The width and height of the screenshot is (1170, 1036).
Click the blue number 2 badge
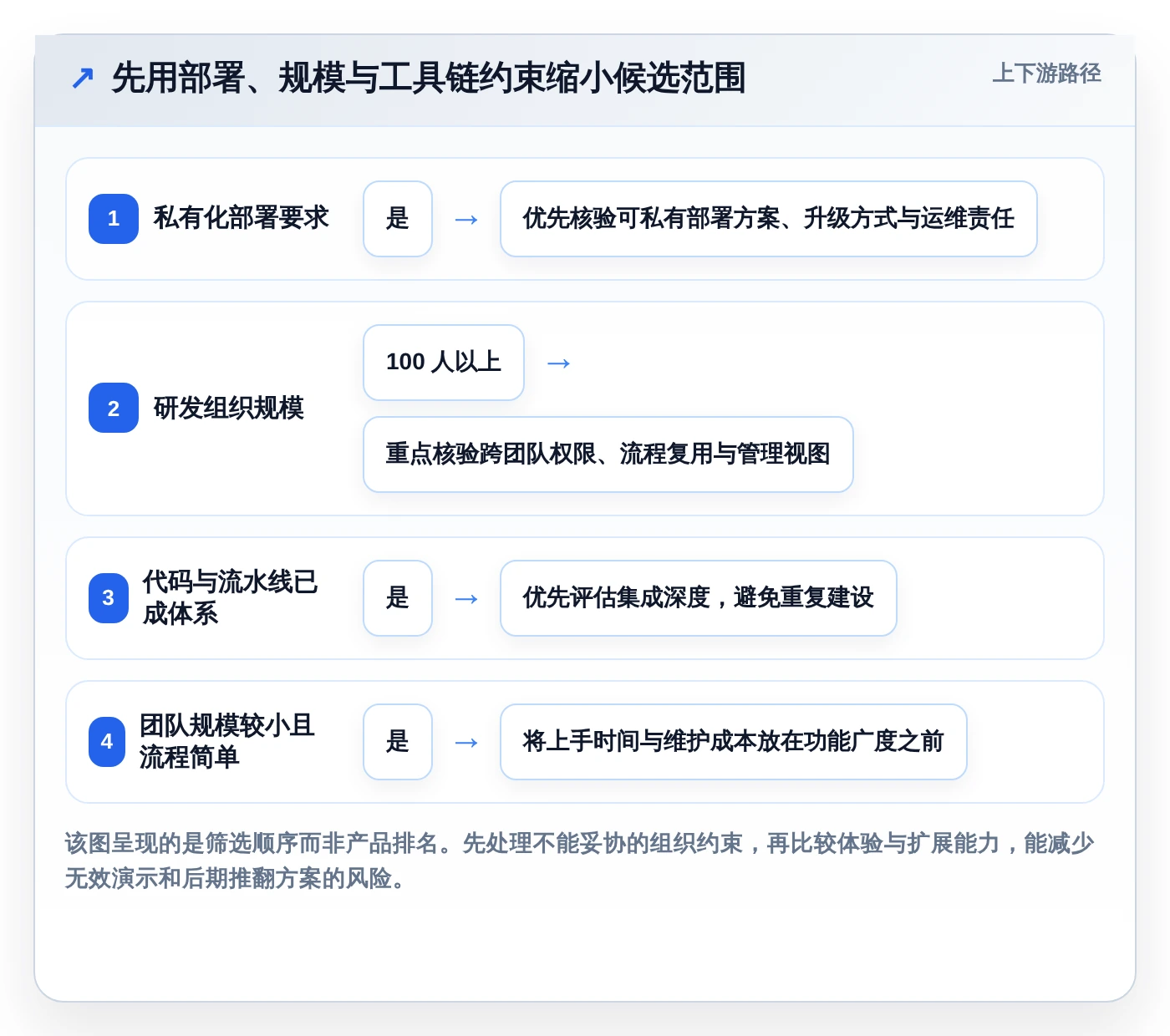[114, 408]
